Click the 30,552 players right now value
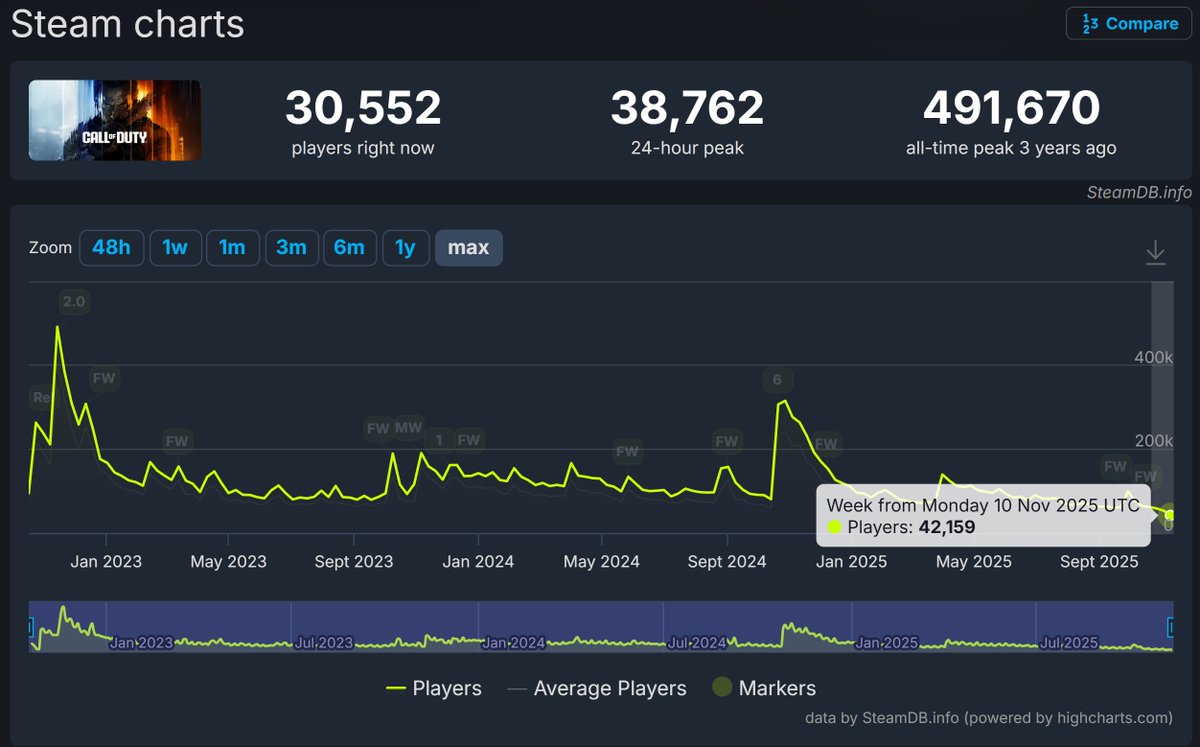 (363, 108)
